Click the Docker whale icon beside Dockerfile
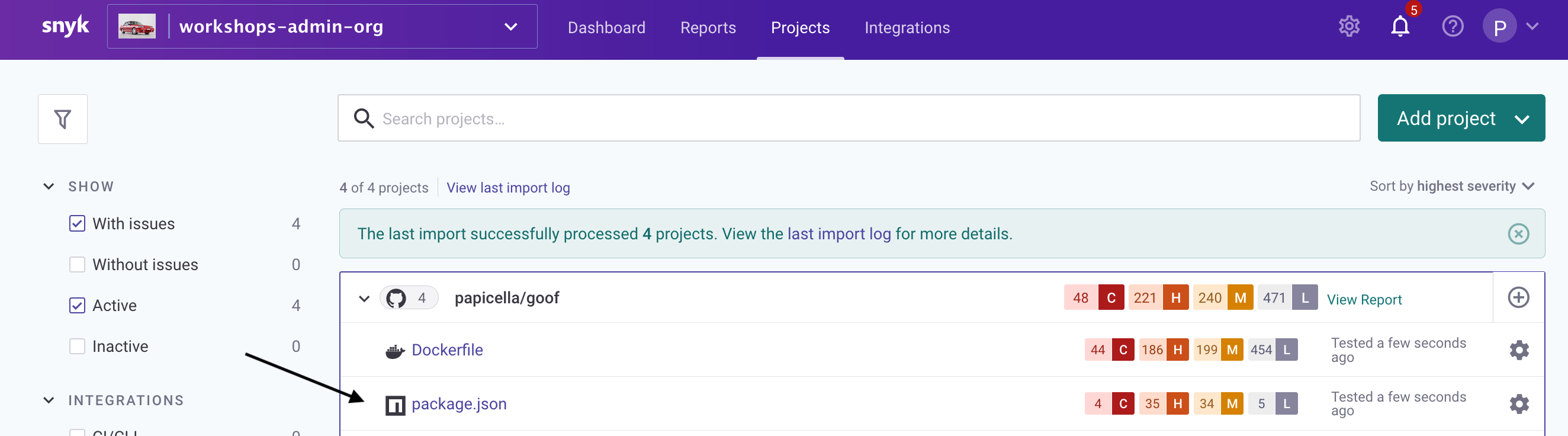The image size is (1568, 436). [x=395, y=351]
